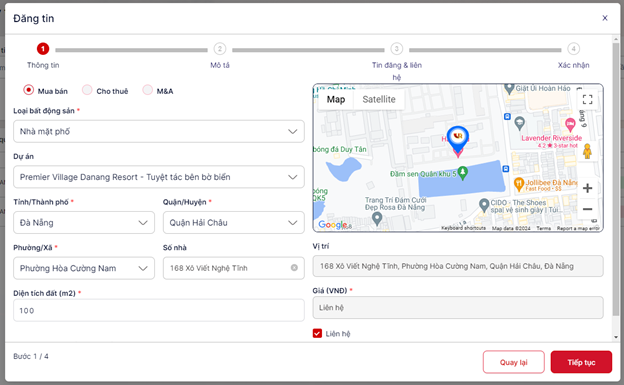Focus the Diện tích đất input field
Image resolution: width=624 pixels, height=385 pixels.
point(159,310)
